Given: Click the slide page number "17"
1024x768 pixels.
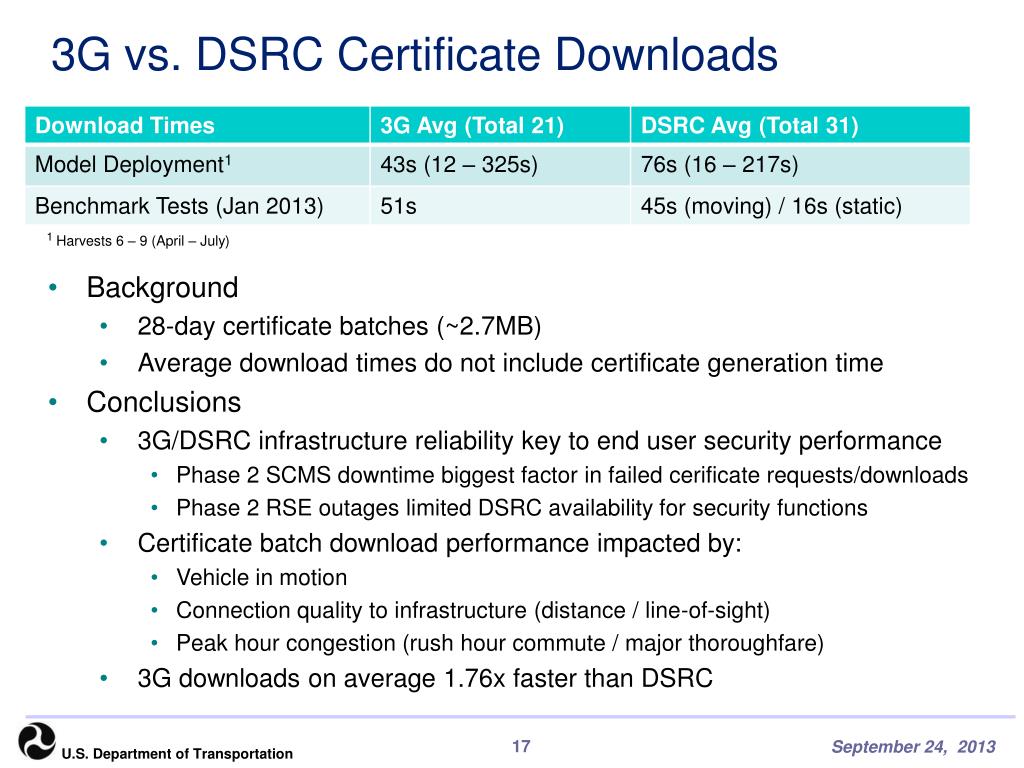Looking at the screenshot, I should pos(521,746).
